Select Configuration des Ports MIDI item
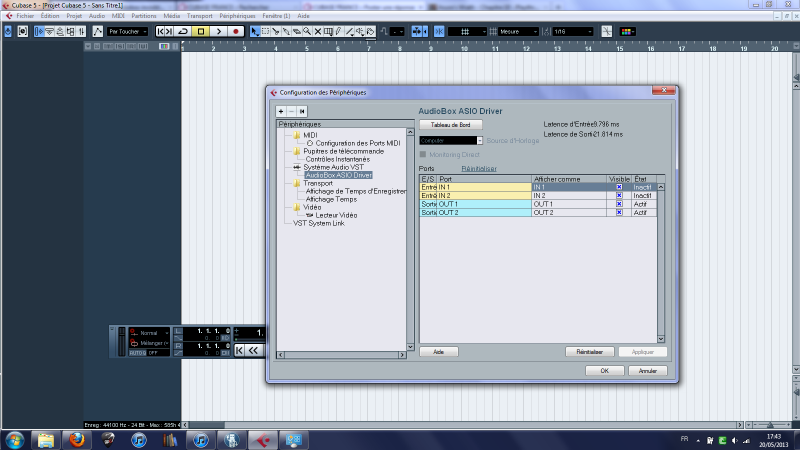The height and width of the screenshot is (450, 800). (x=358, y=143)
